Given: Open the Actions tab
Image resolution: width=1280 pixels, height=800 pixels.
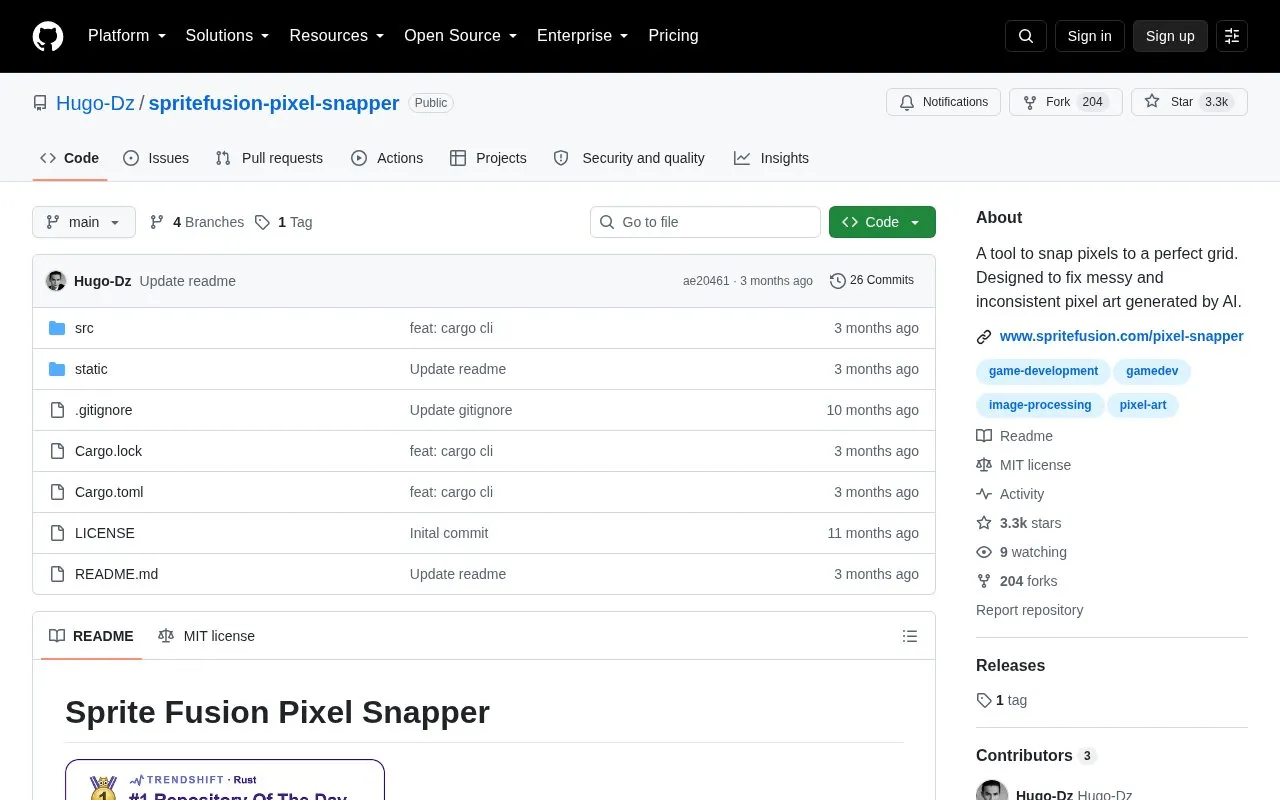Looking at the screenshot, I should click(387, 158).
